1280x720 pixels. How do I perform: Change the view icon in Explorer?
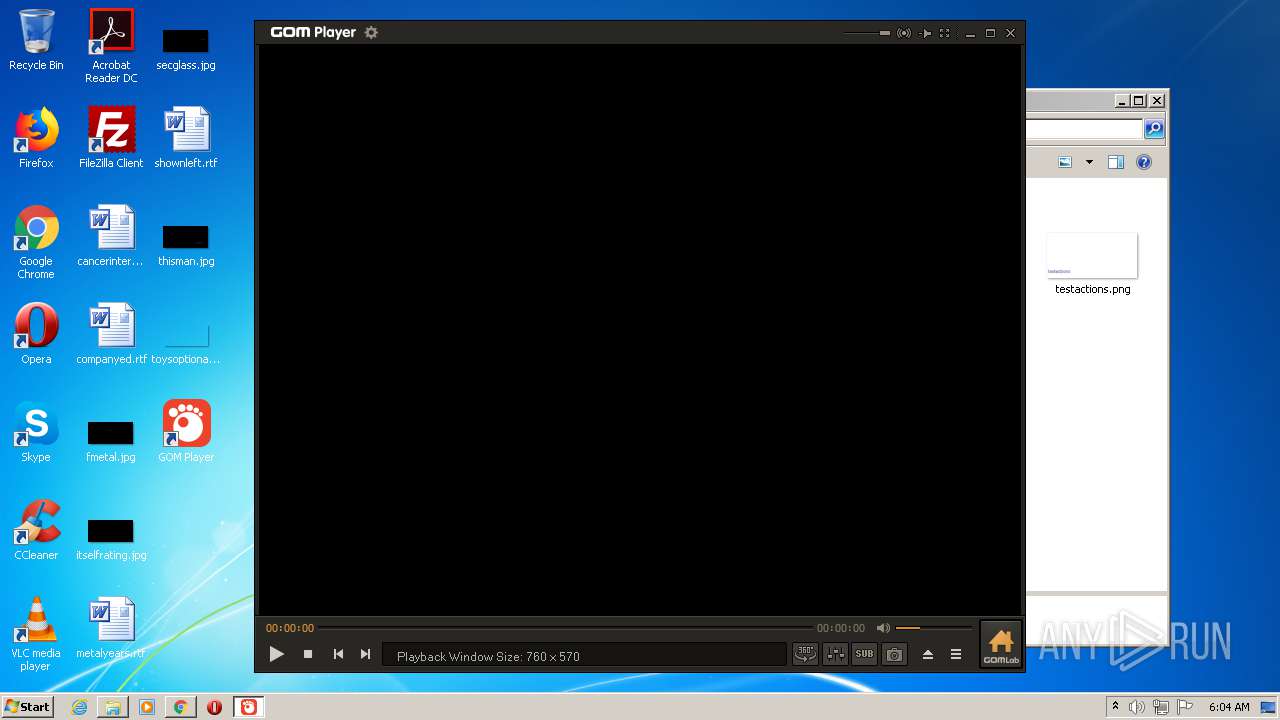pyautogui.click(x=1065, y=162)
